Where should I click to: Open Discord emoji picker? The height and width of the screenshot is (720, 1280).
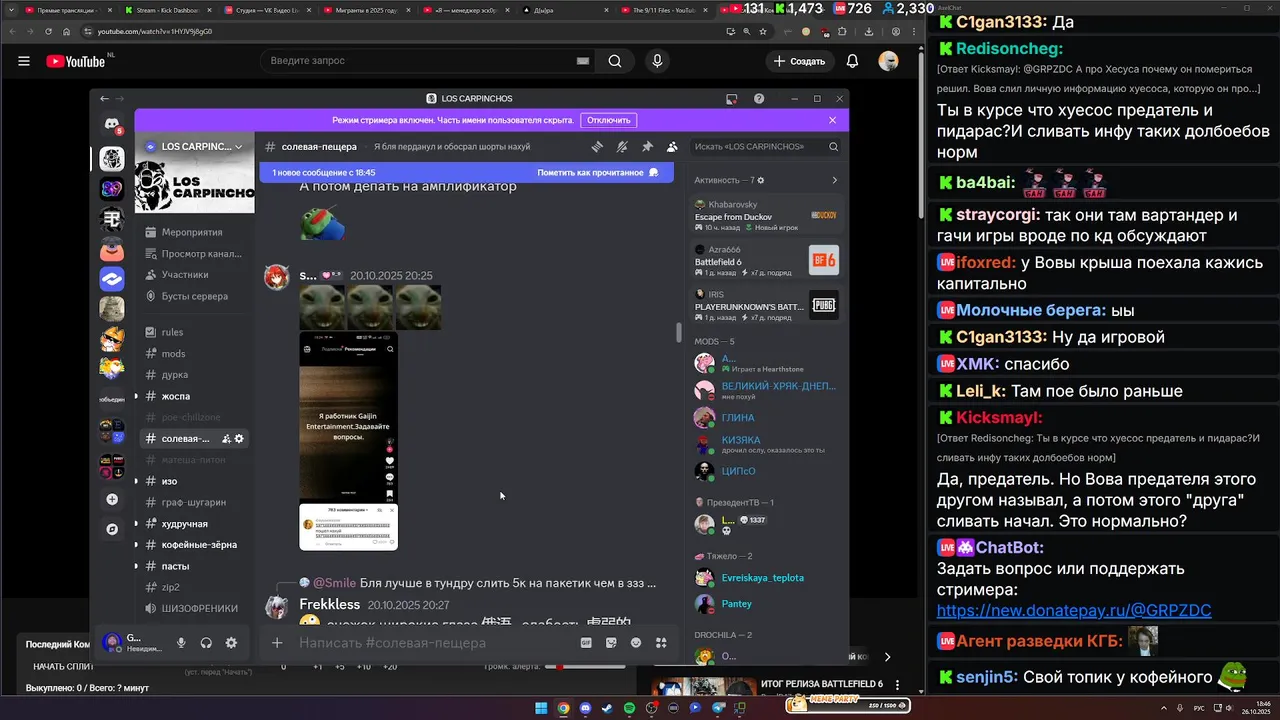636,643
